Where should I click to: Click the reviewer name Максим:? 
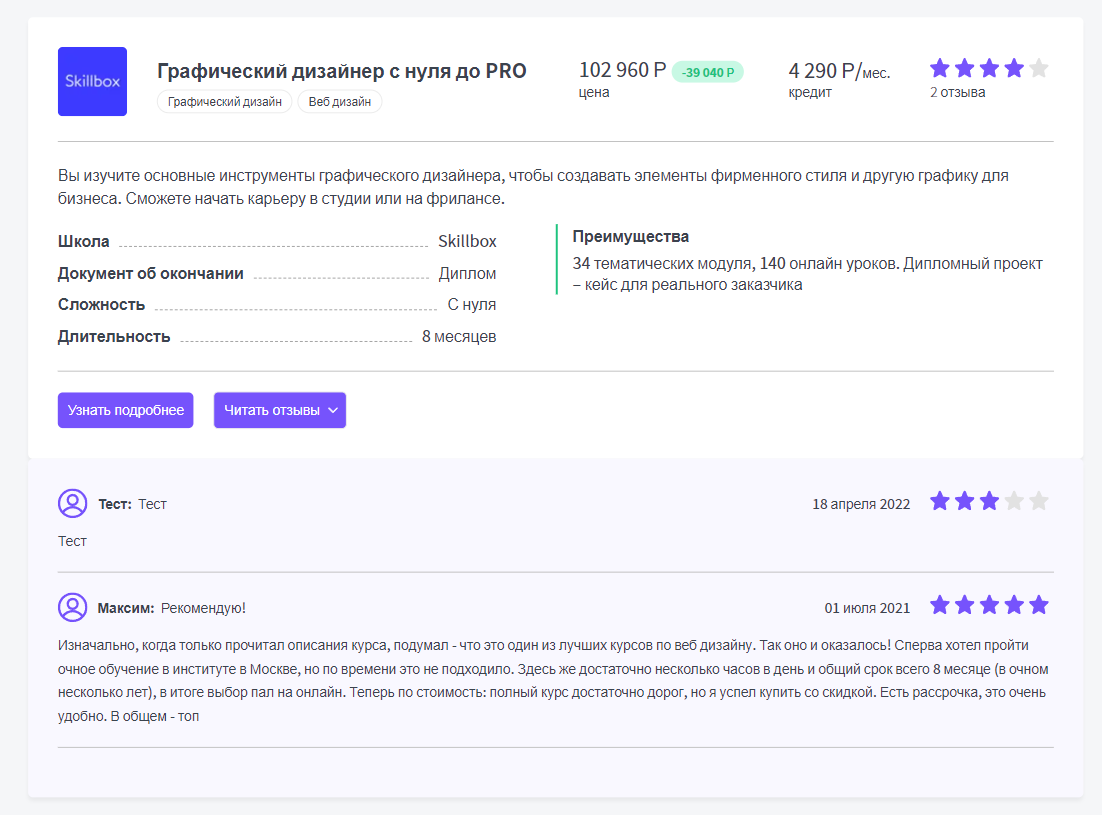[x=126, y=608]
